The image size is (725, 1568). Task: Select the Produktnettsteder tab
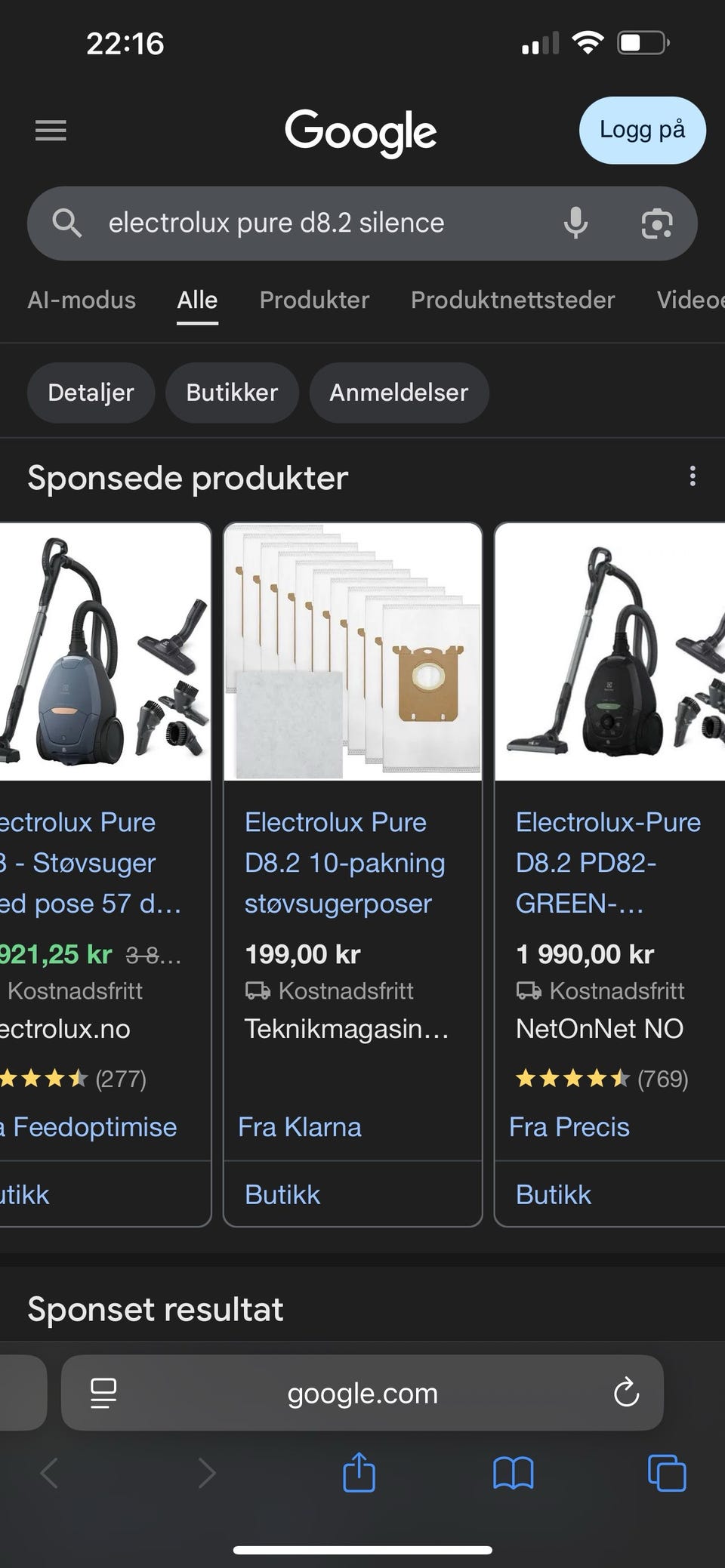[513, 300]
